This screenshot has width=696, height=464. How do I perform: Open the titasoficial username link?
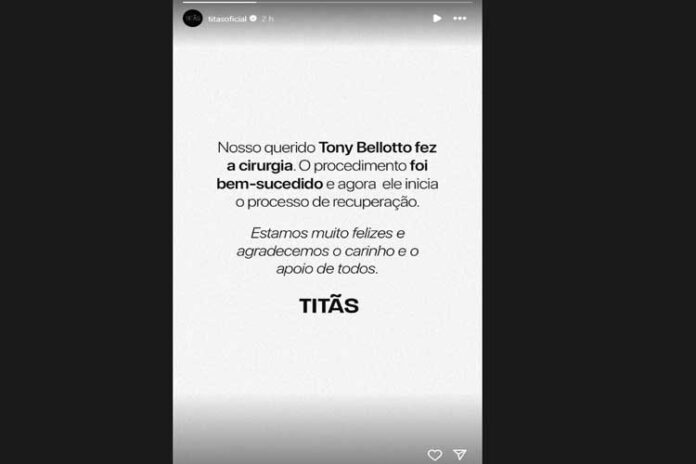[x=227, y=19]
